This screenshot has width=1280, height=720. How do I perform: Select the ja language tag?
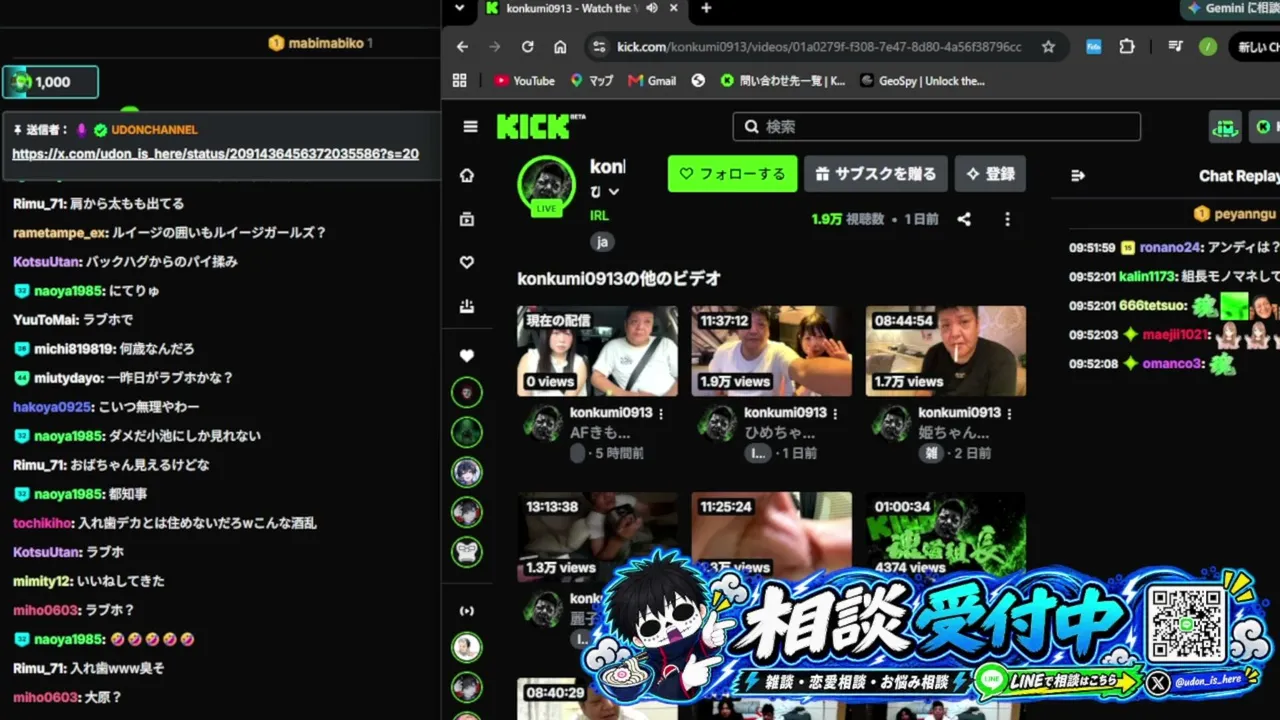click(x=602, y=241)
